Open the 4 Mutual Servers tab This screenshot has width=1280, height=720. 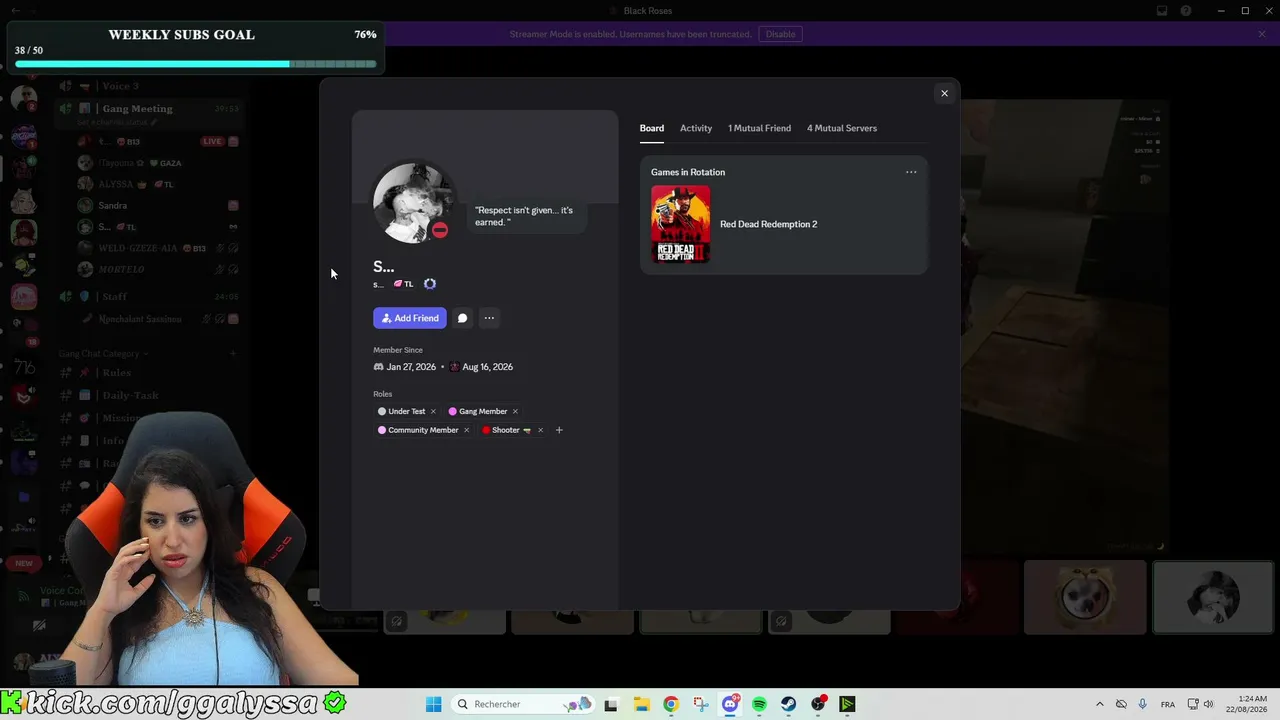pos(842,128)
